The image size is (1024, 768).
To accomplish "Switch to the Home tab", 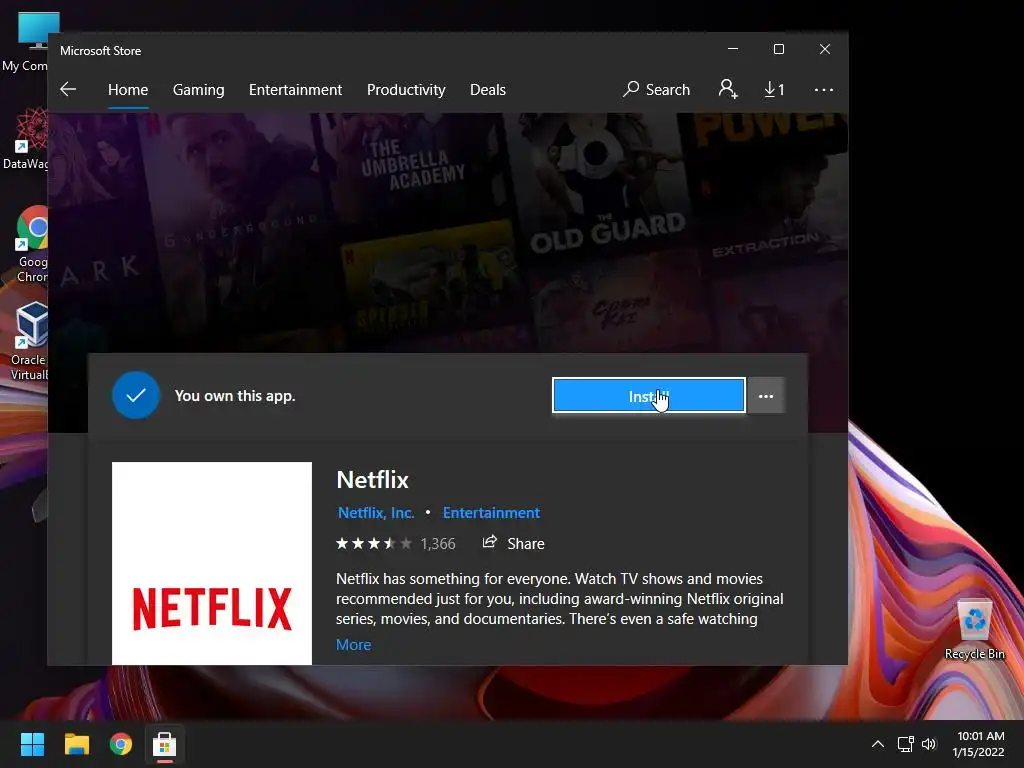I will (128, 89).
